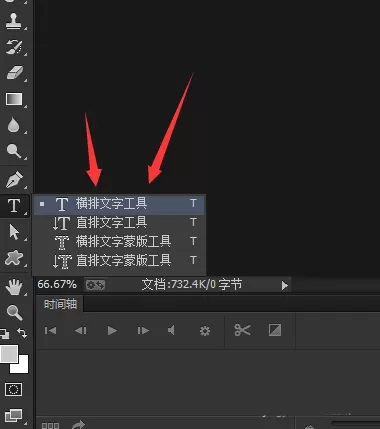
Task: Toggle Quick Mask mode
Action: tap(13, 389)
